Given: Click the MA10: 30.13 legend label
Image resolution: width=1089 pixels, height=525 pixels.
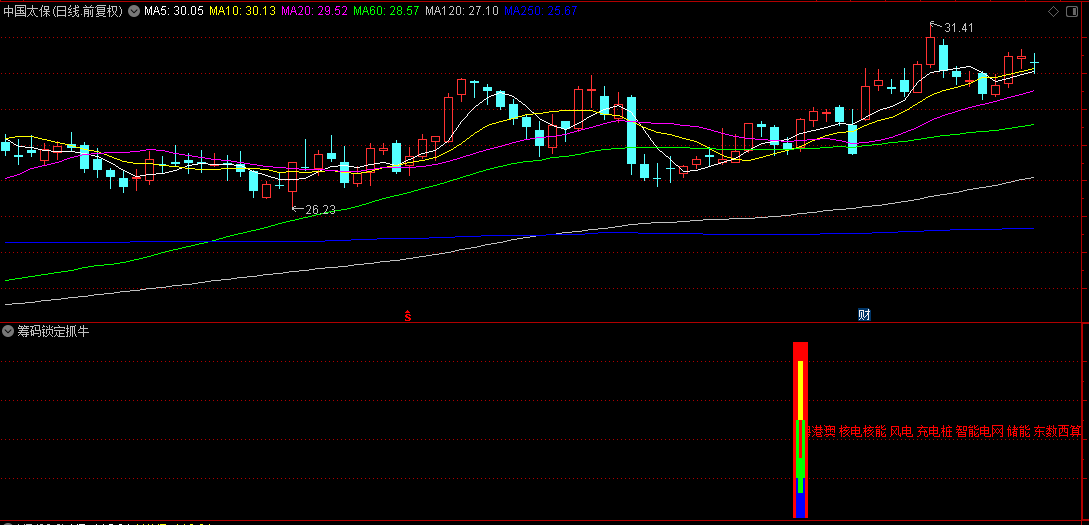Looking at the screenshot, I should coord(242,11).
